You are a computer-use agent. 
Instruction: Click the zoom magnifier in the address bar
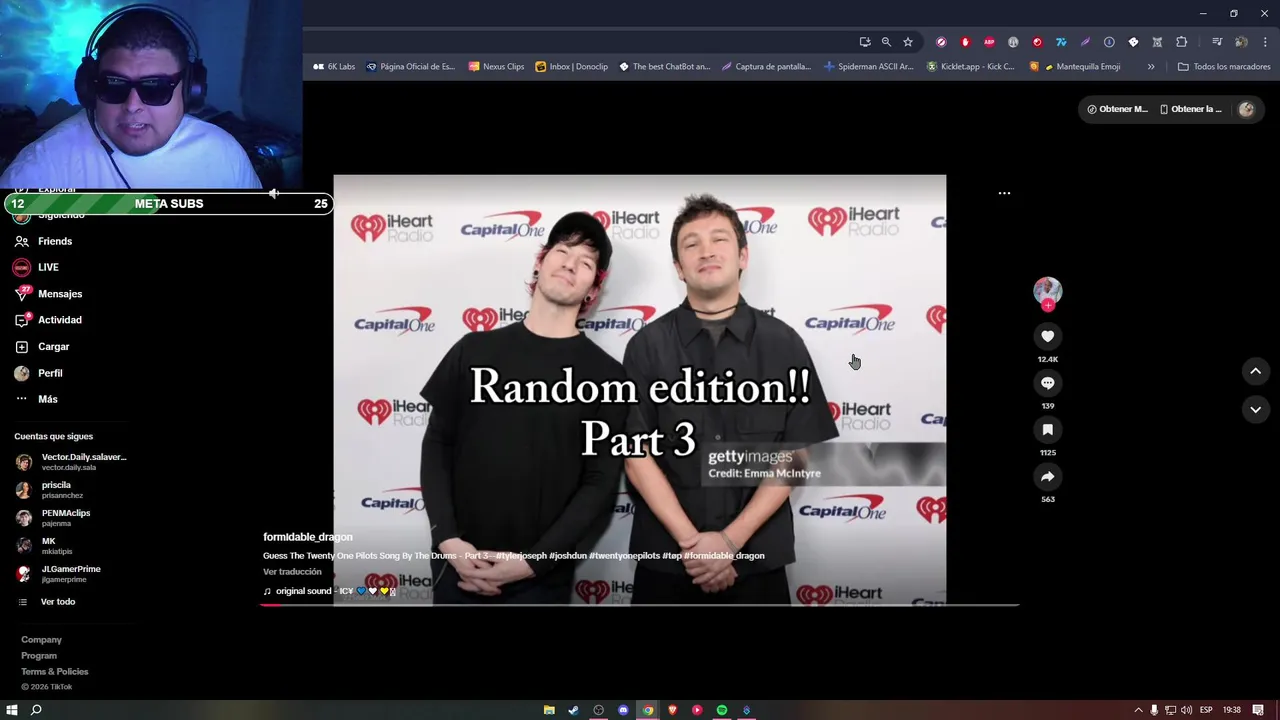pyautogui.click(x=886, y=42)
